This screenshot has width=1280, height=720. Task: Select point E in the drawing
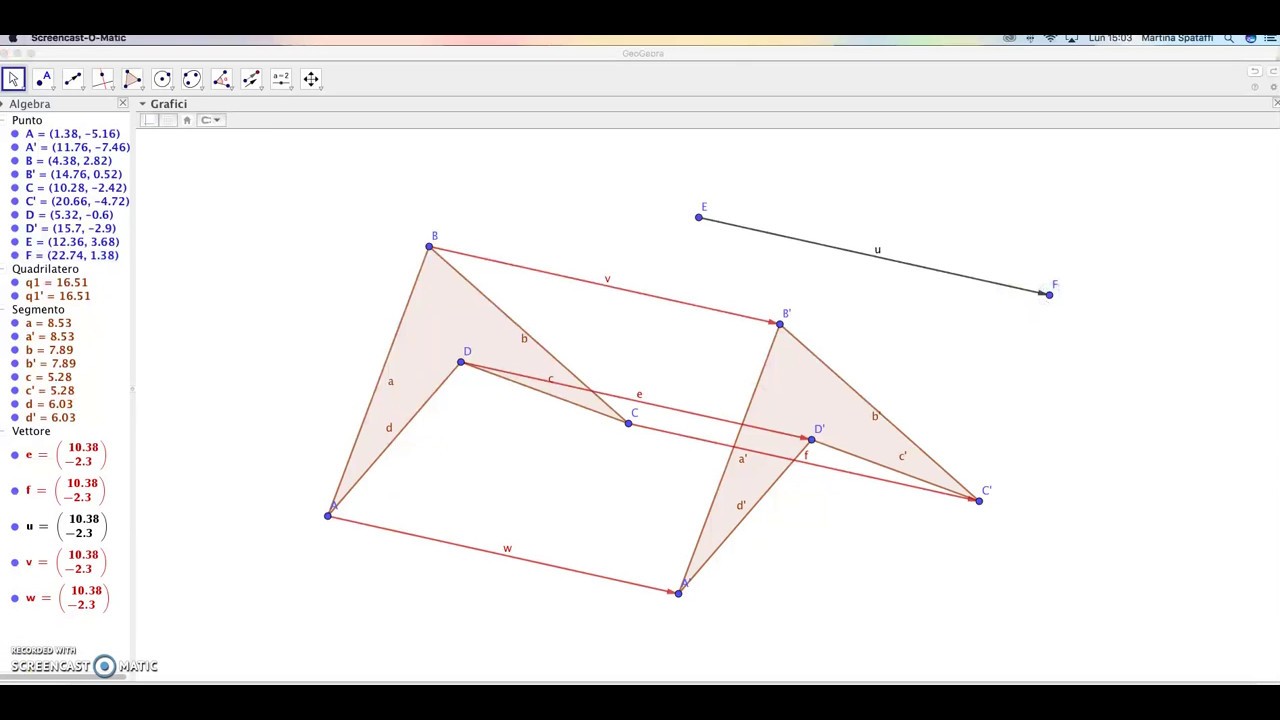click(699, 217)
